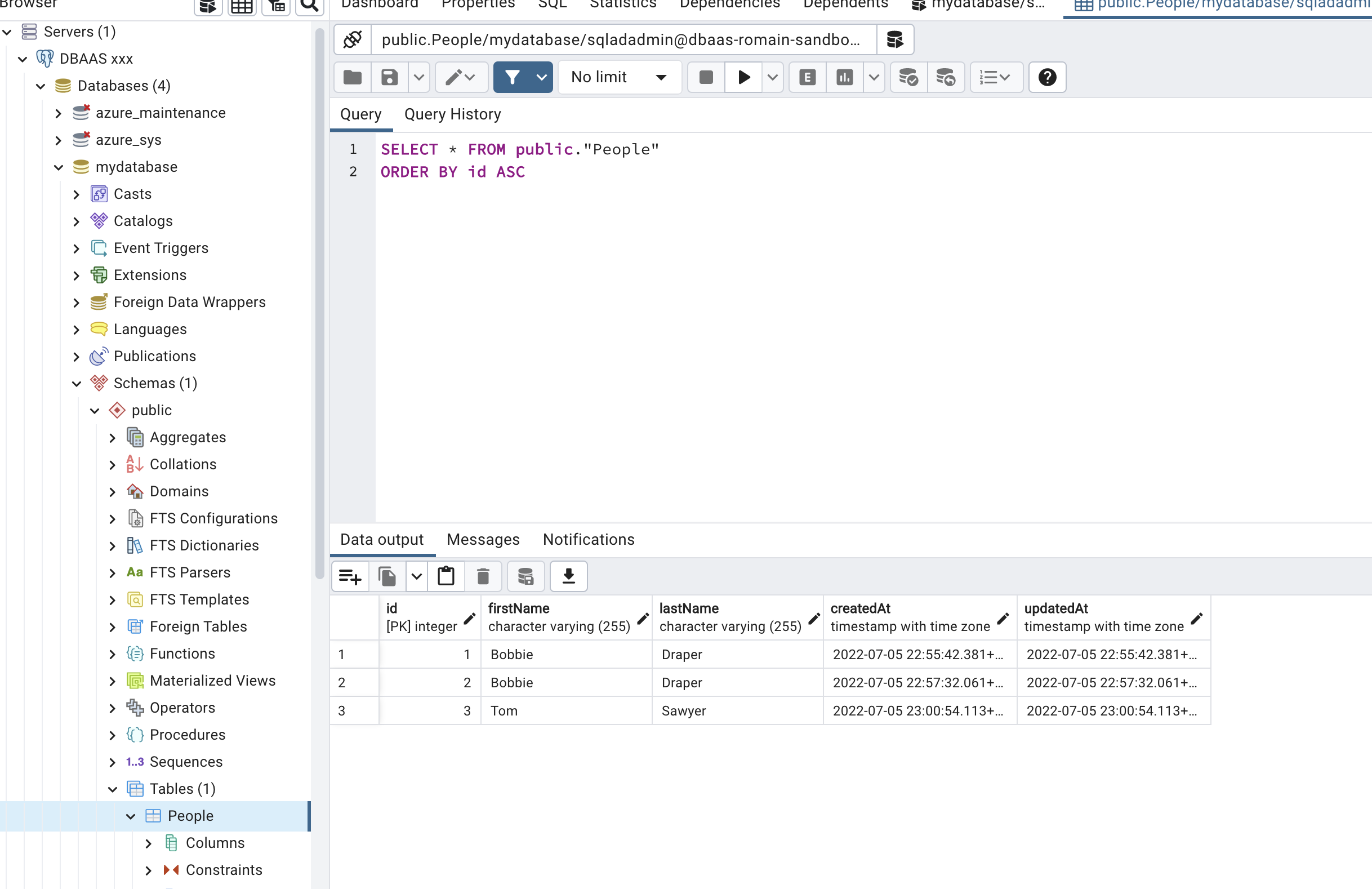Image resolution: width=1372 pixels, height=889 pixels.
Task: Click the connection string field
Action: 623,40
